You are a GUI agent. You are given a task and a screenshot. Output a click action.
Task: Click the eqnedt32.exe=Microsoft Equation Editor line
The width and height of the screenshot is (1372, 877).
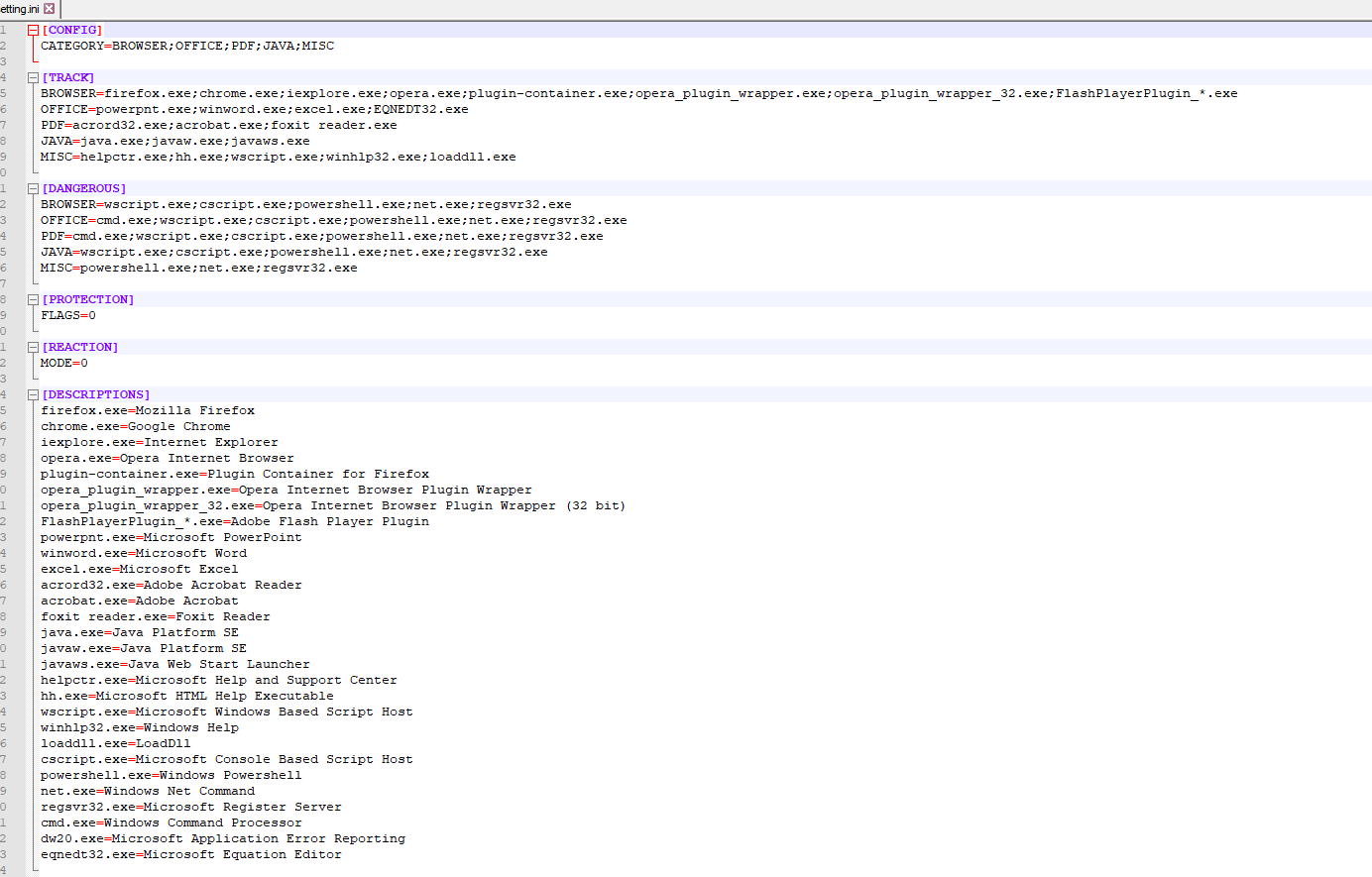click(191, 854)
